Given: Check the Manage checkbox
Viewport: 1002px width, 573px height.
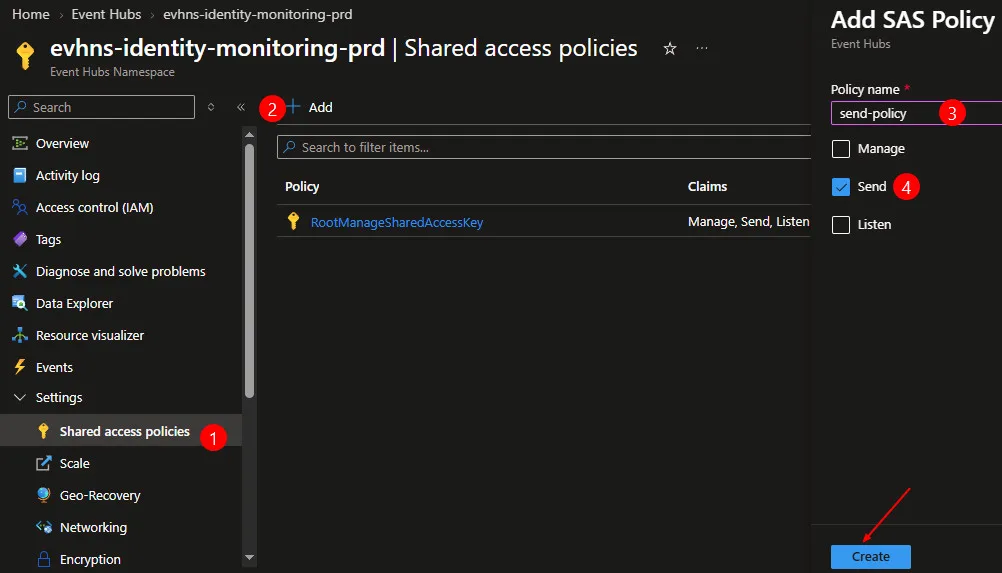Looking at the screenshot, I should point(841,149).
